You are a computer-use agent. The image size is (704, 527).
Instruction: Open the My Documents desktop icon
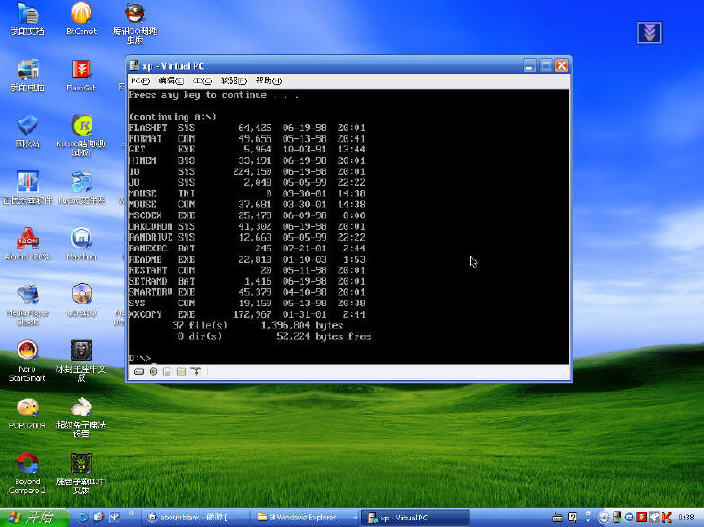pyautogui.click(x=27, y=19)
